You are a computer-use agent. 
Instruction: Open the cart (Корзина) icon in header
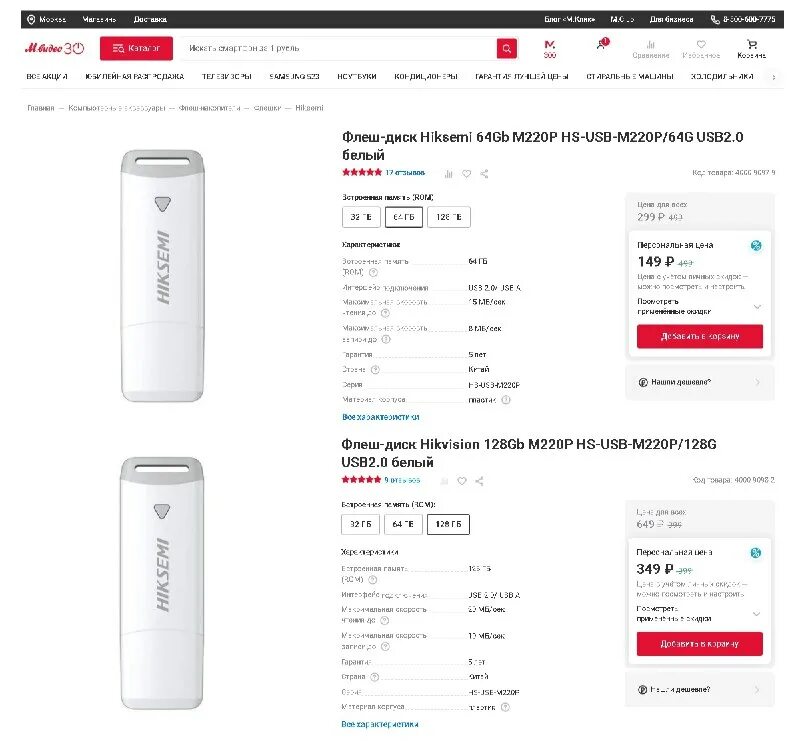(752, 48)
